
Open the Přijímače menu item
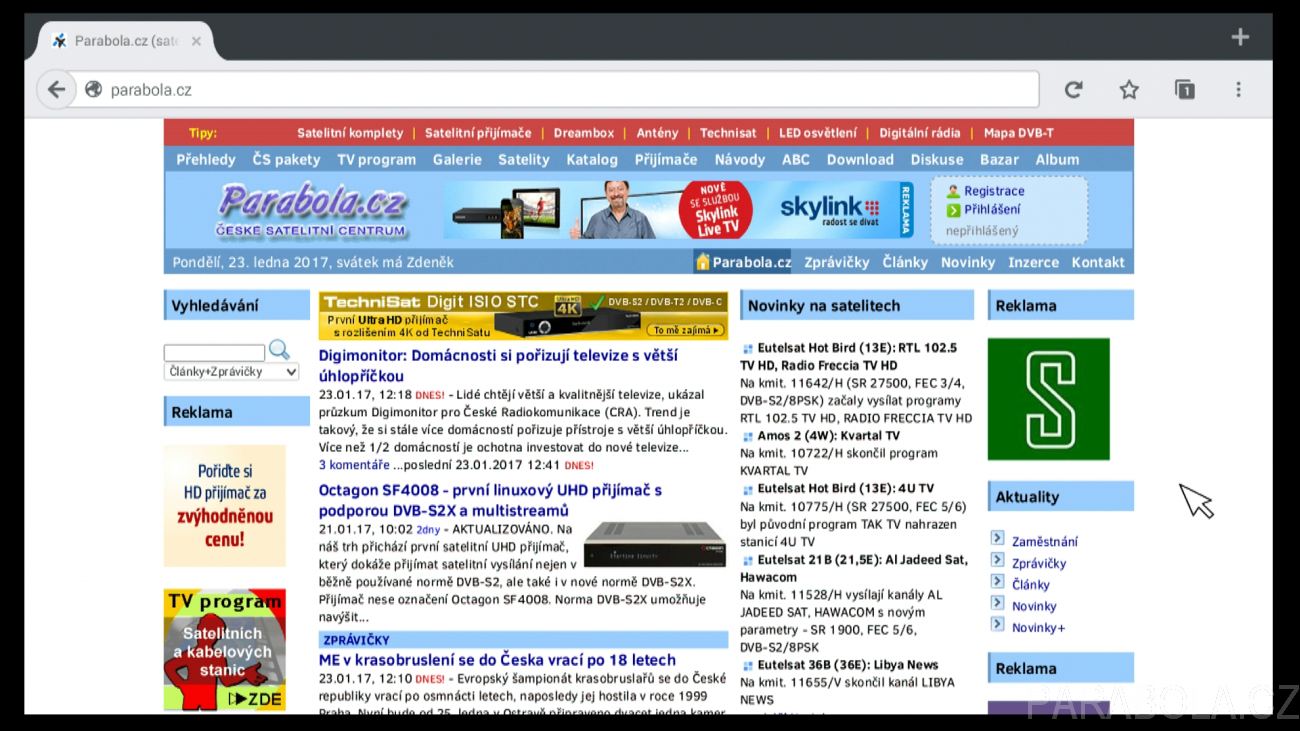click(666, 159)
